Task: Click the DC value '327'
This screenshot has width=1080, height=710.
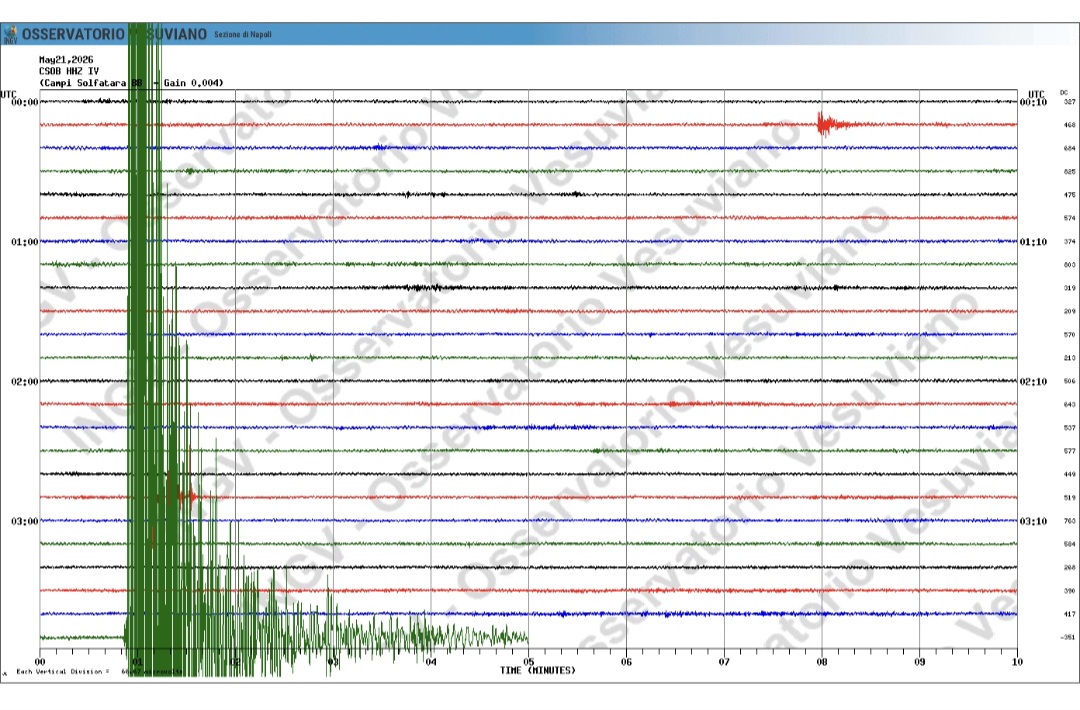Action: click(x=1069, y=102)
